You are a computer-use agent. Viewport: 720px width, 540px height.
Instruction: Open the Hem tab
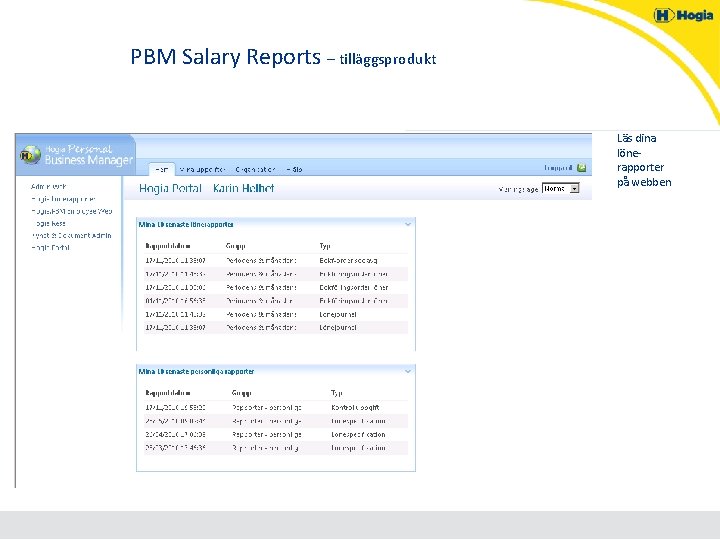tap(162, 169)
